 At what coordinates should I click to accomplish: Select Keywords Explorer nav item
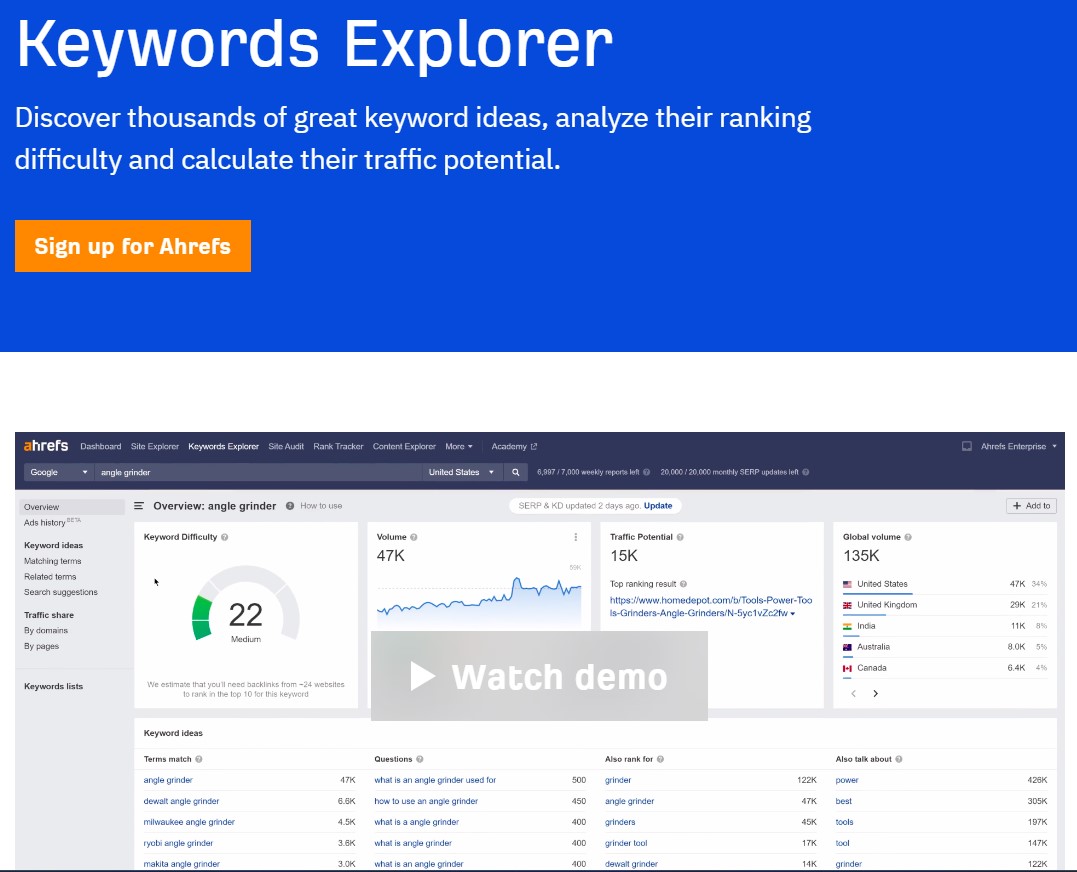pyautogui.click(x=223, y=446)
